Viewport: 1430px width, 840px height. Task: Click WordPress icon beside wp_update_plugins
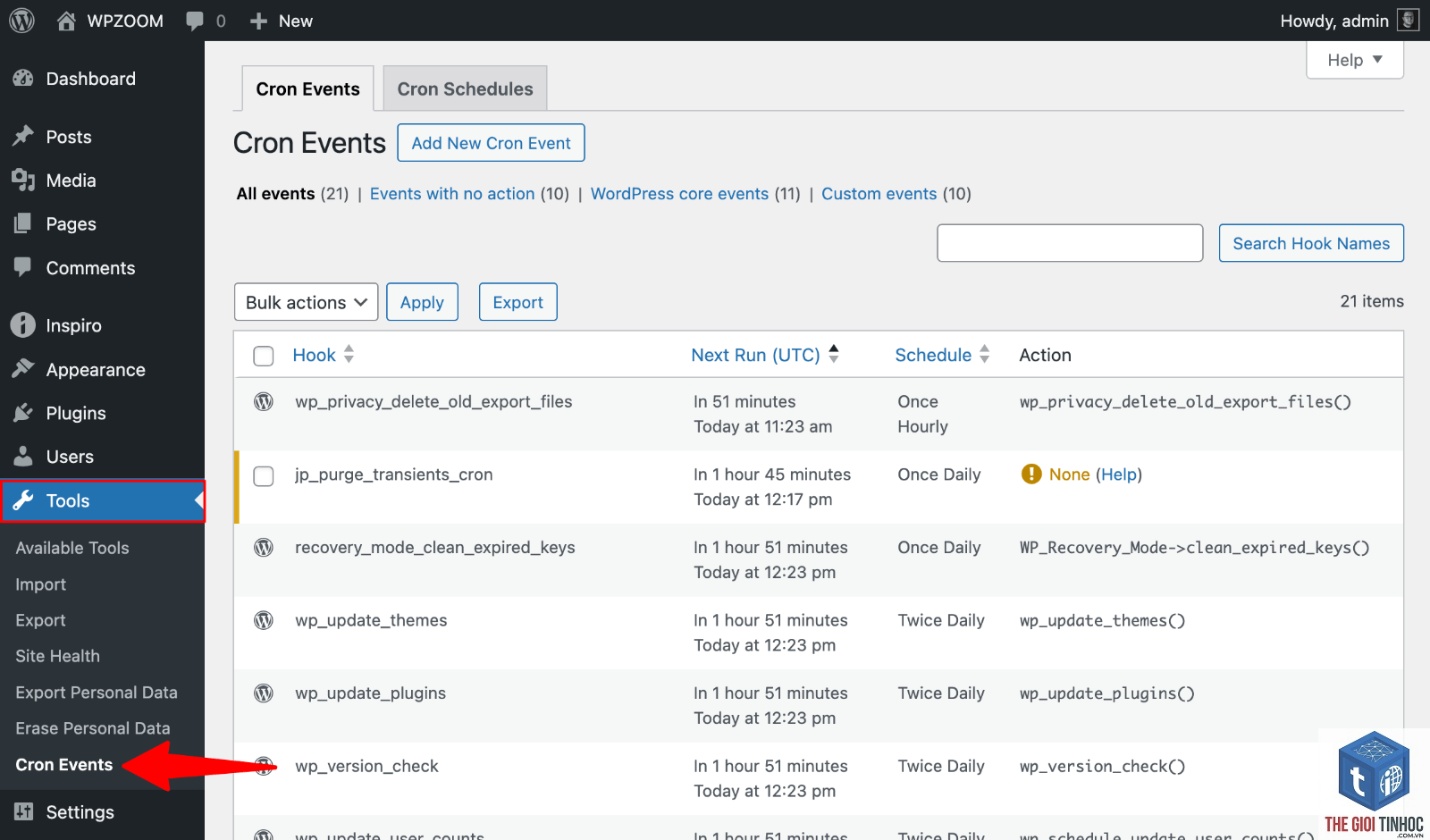click(264, 693)
